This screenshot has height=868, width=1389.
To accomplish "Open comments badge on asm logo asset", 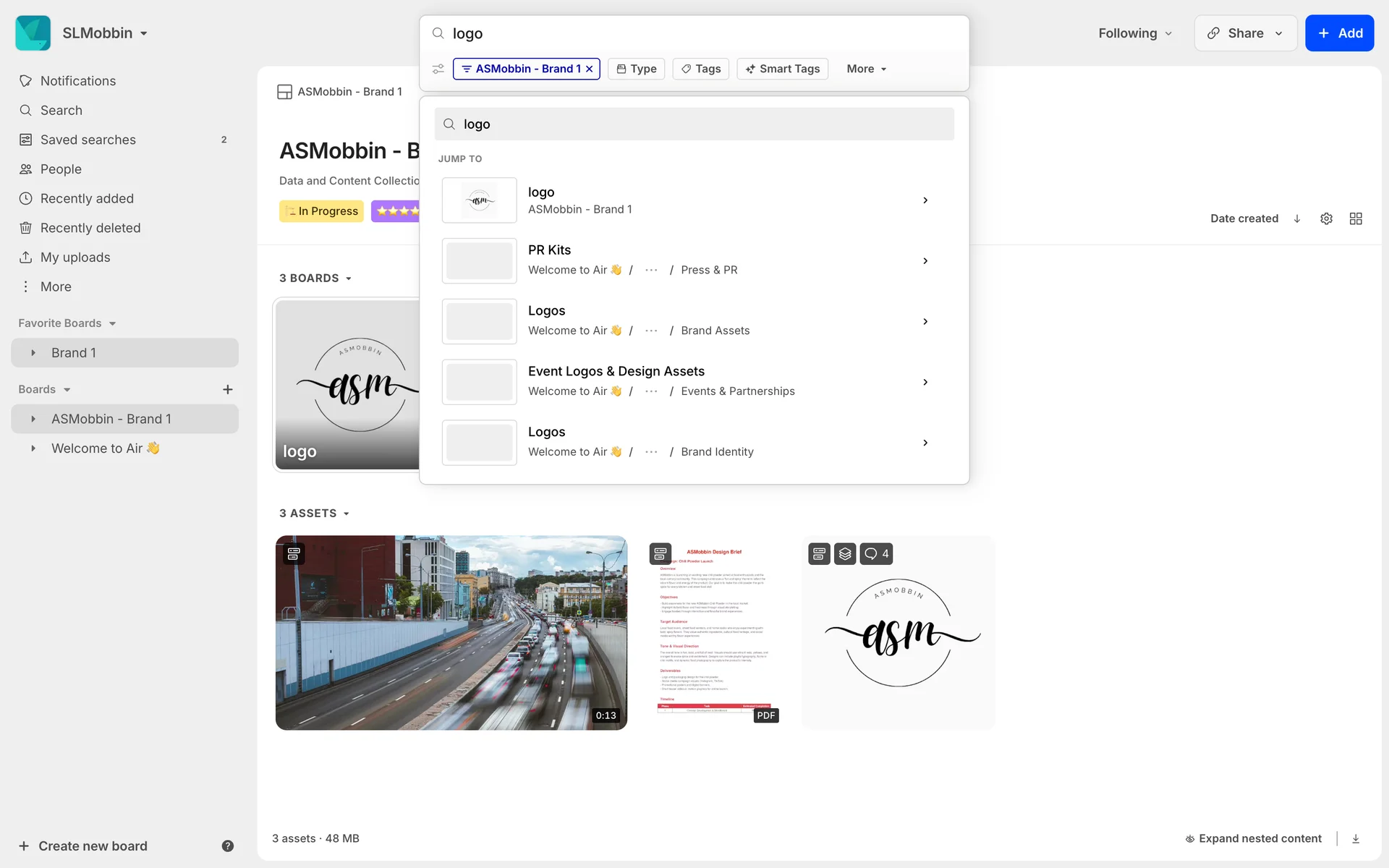I will [876, 553].
